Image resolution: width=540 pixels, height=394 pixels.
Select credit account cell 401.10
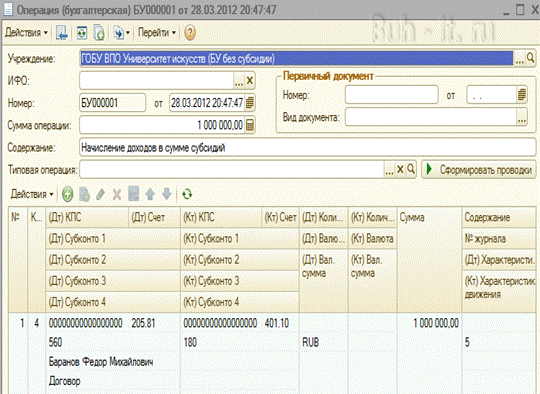[x=281, y=323]
